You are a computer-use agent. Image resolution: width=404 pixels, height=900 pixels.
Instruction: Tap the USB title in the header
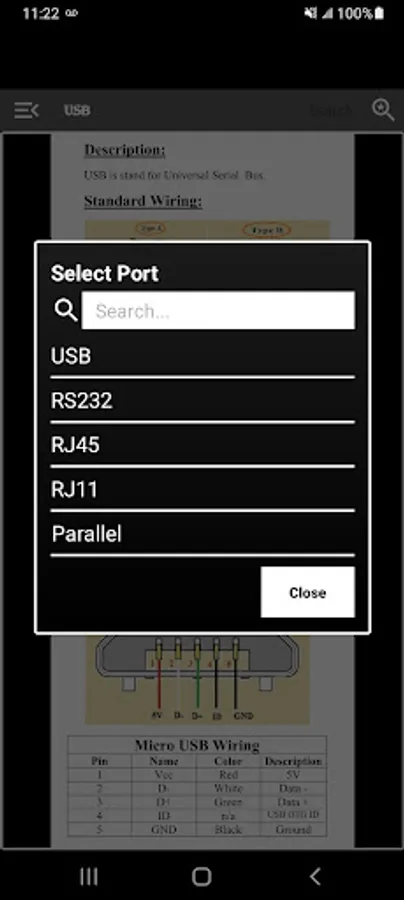(x=77, y=110)
